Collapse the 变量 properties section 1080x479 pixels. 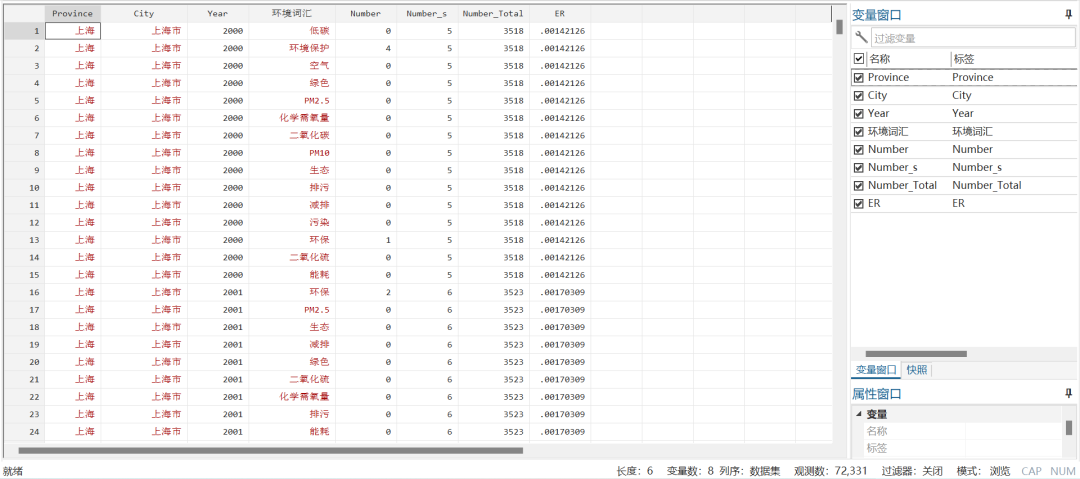(858, 414)
